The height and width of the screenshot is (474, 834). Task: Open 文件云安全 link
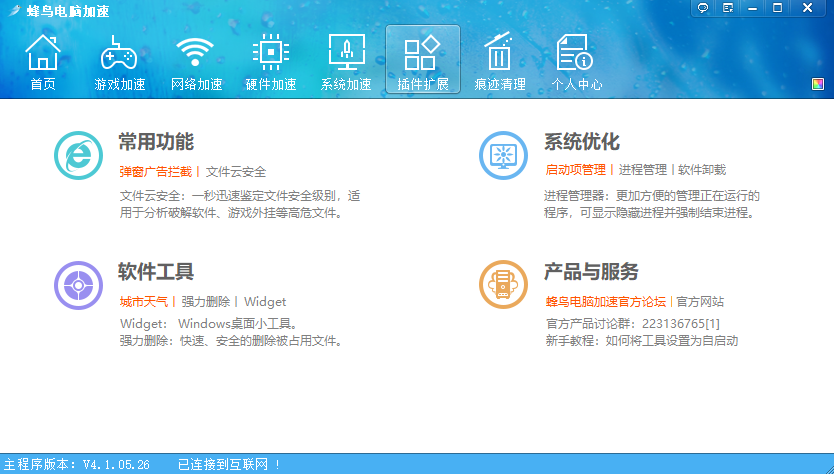[236, 171]
